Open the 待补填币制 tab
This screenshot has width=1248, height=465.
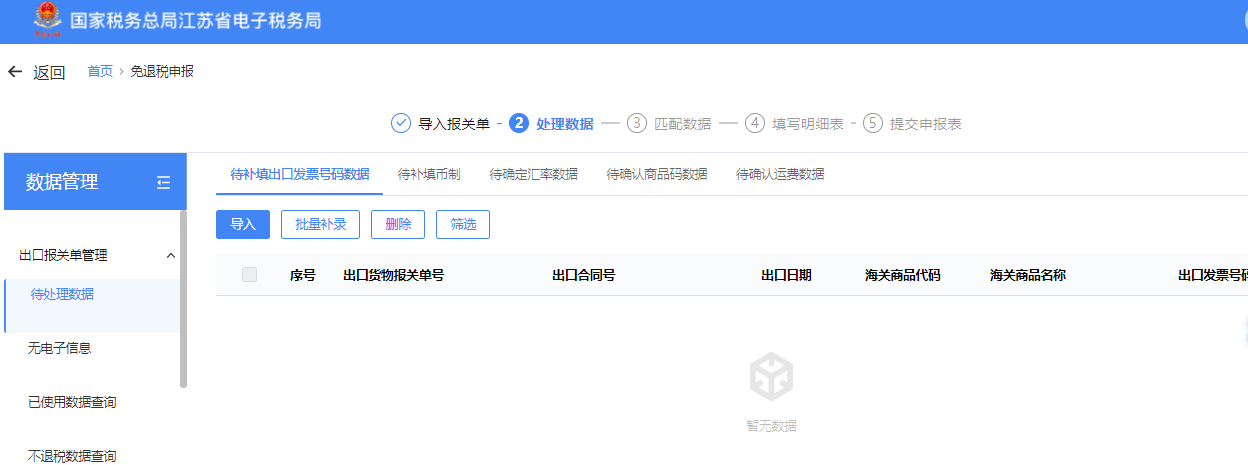(429, 174)
